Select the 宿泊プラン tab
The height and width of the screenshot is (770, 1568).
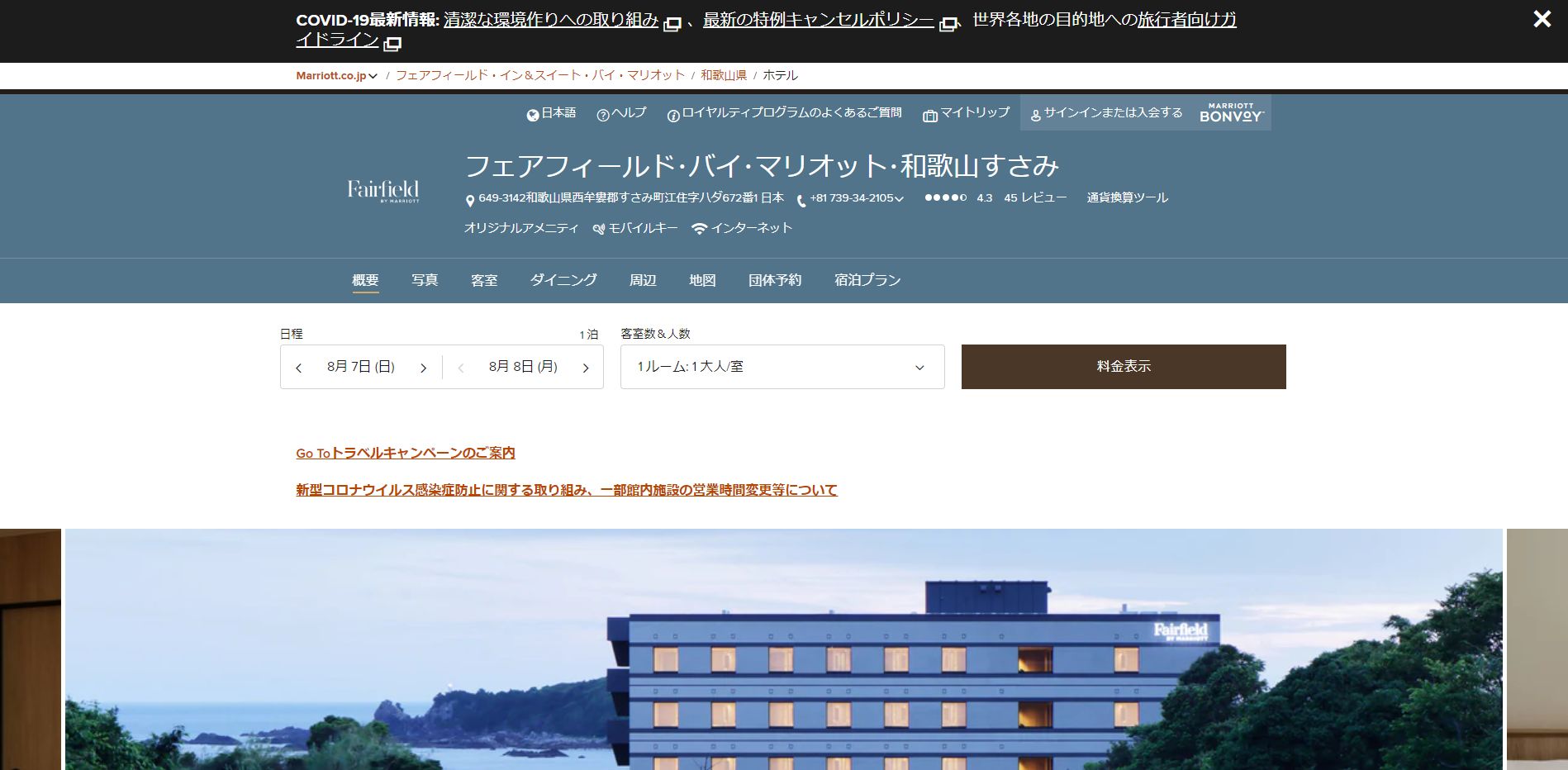867,280
